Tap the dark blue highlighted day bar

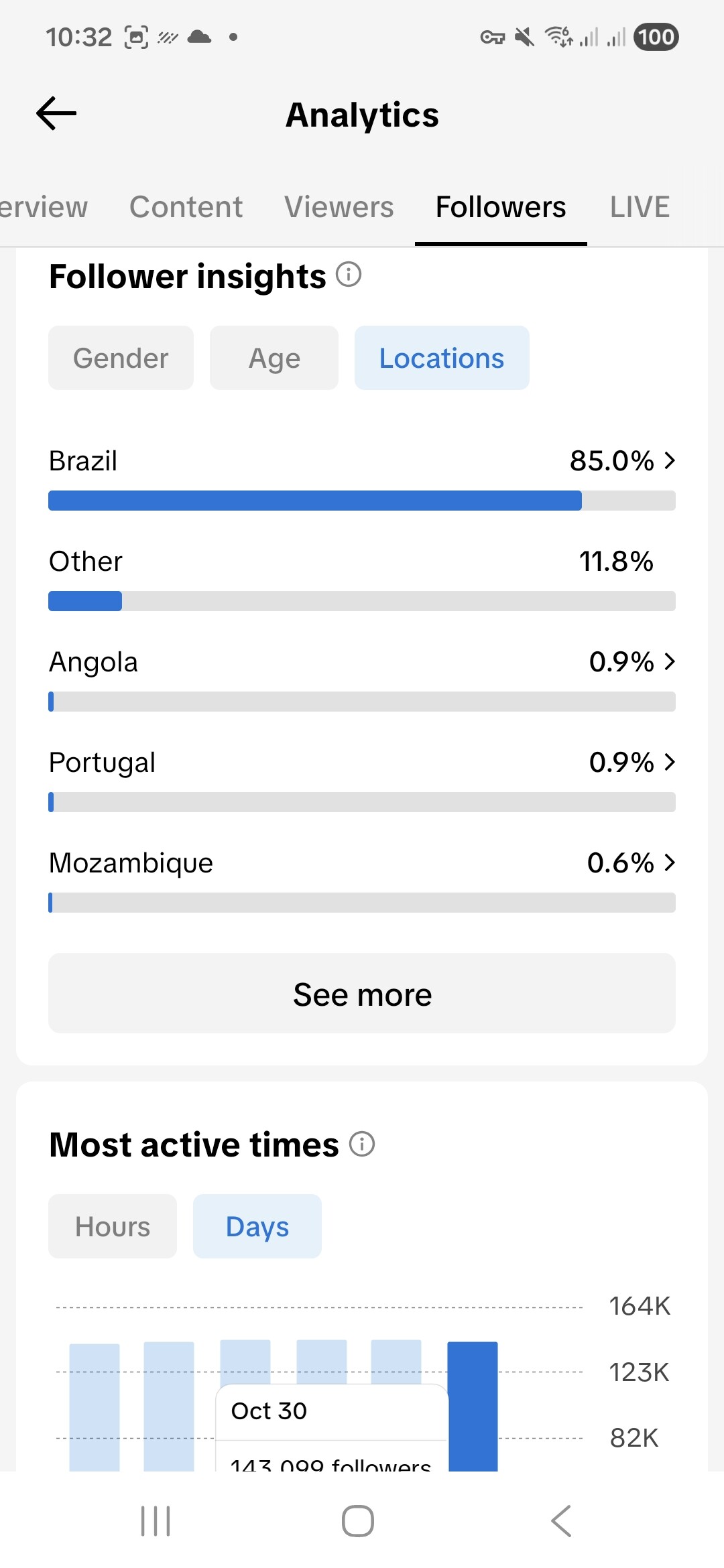(473, 1406)
